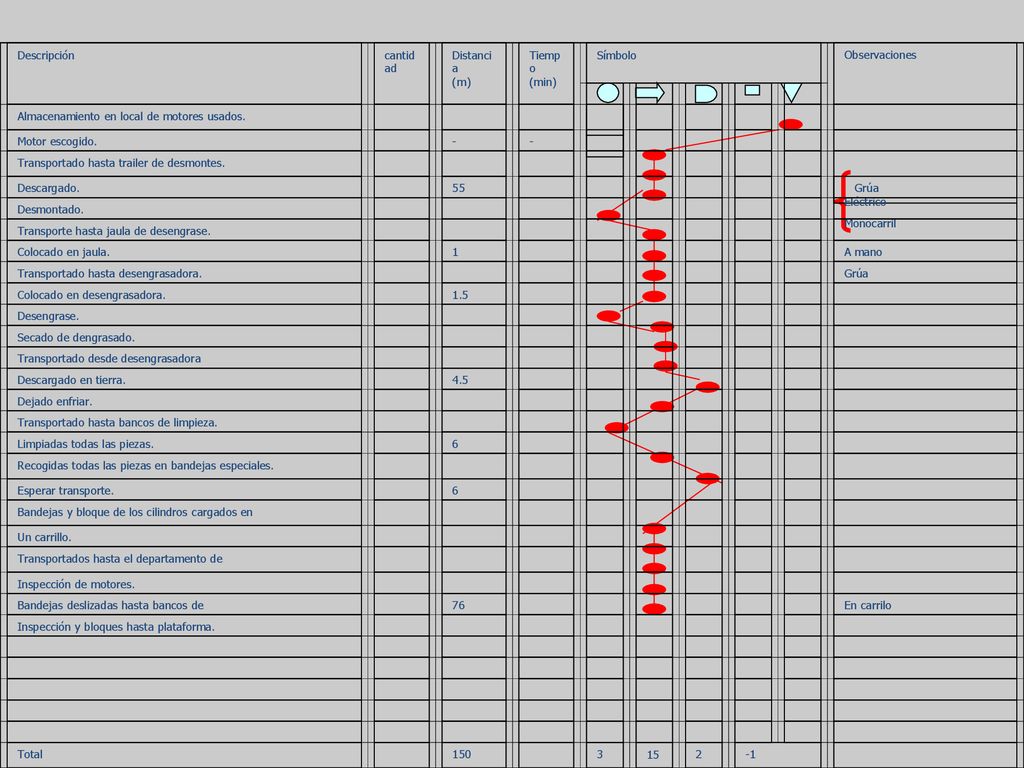The width and height of the screenshot is (1024, 768).
Task: Click distance value 6 in Esperar transporte row
Action: tap(455, 490)
